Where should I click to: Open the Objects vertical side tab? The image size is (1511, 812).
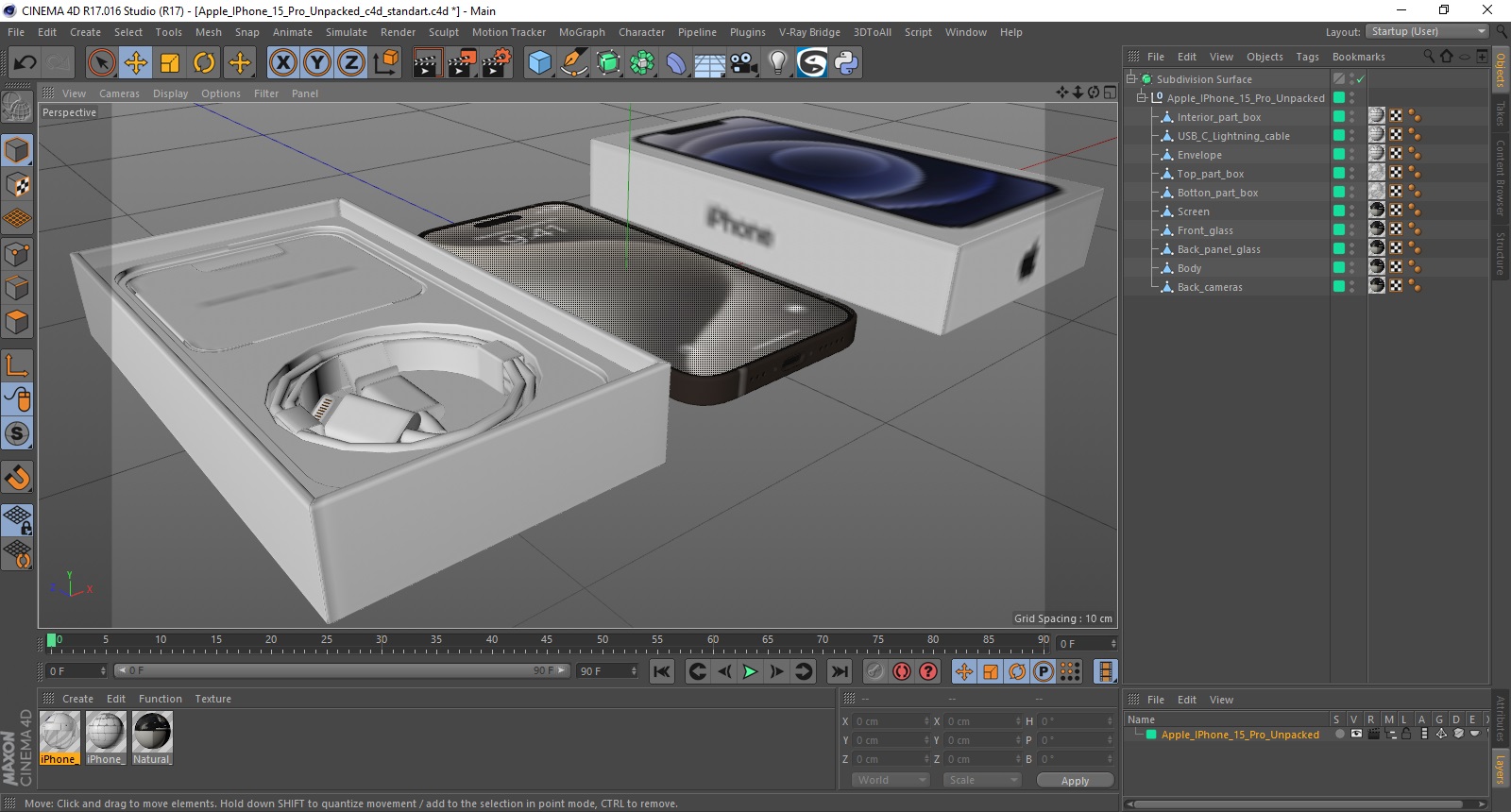coord(1501,70)
